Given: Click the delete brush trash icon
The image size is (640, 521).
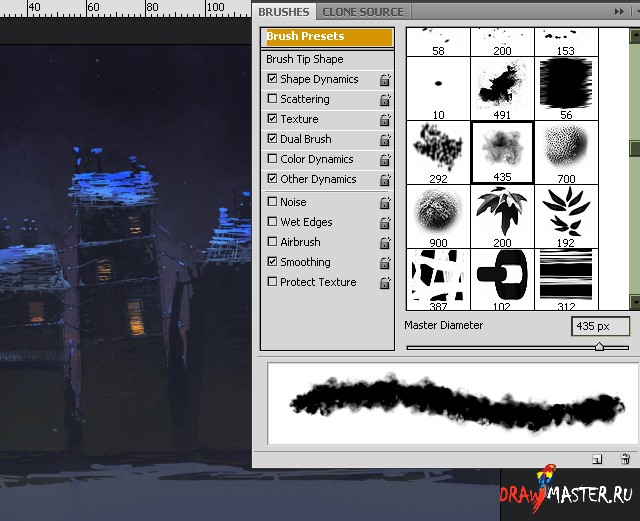Looking at the screenshot, I should tap(625, 459).
